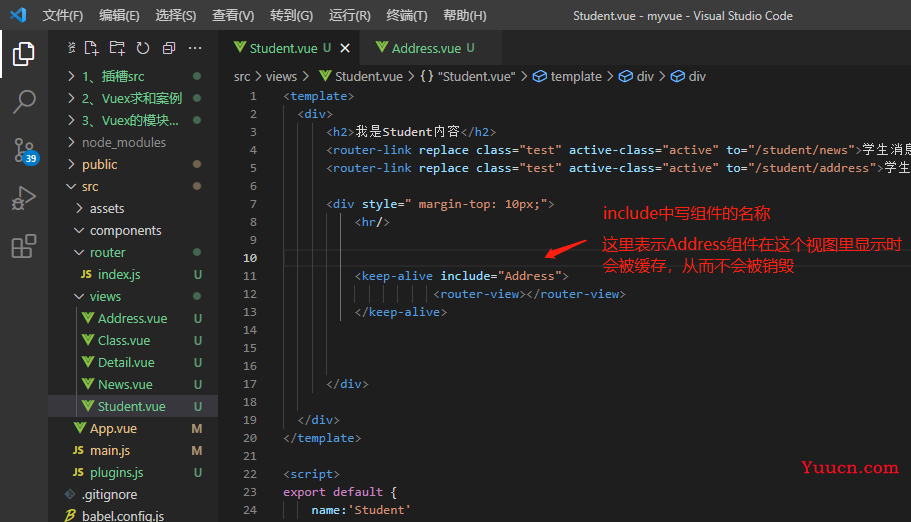Click the New Folder icon in explorer toolbar
The height and width of the screenshot is (522, 911).
[x=117, y=48]
